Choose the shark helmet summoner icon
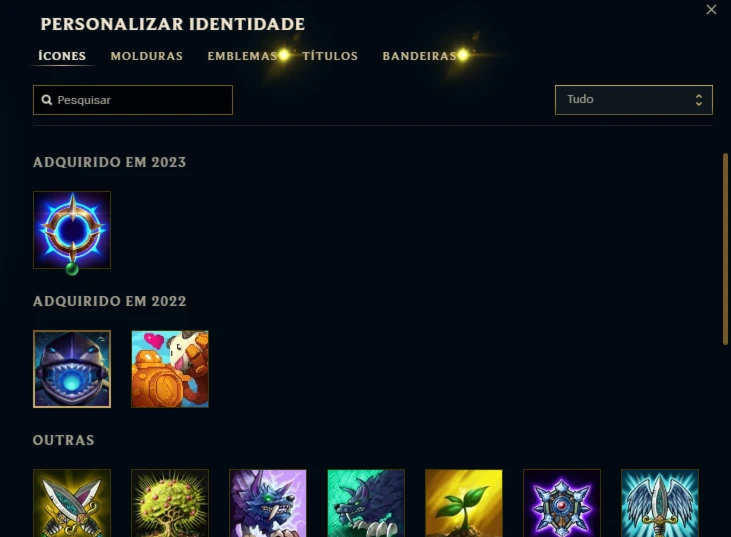 [x=72, y=369]
